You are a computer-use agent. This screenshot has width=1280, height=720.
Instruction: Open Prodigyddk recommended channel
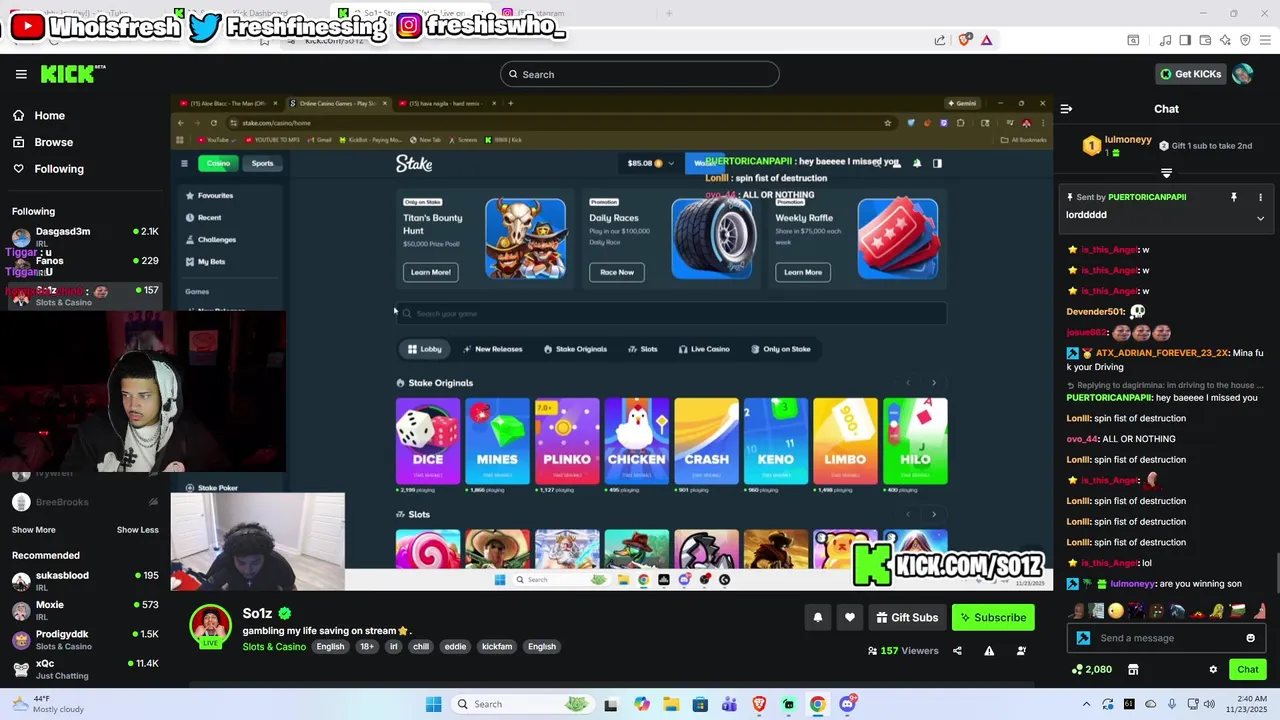click(x=85, y=640)
